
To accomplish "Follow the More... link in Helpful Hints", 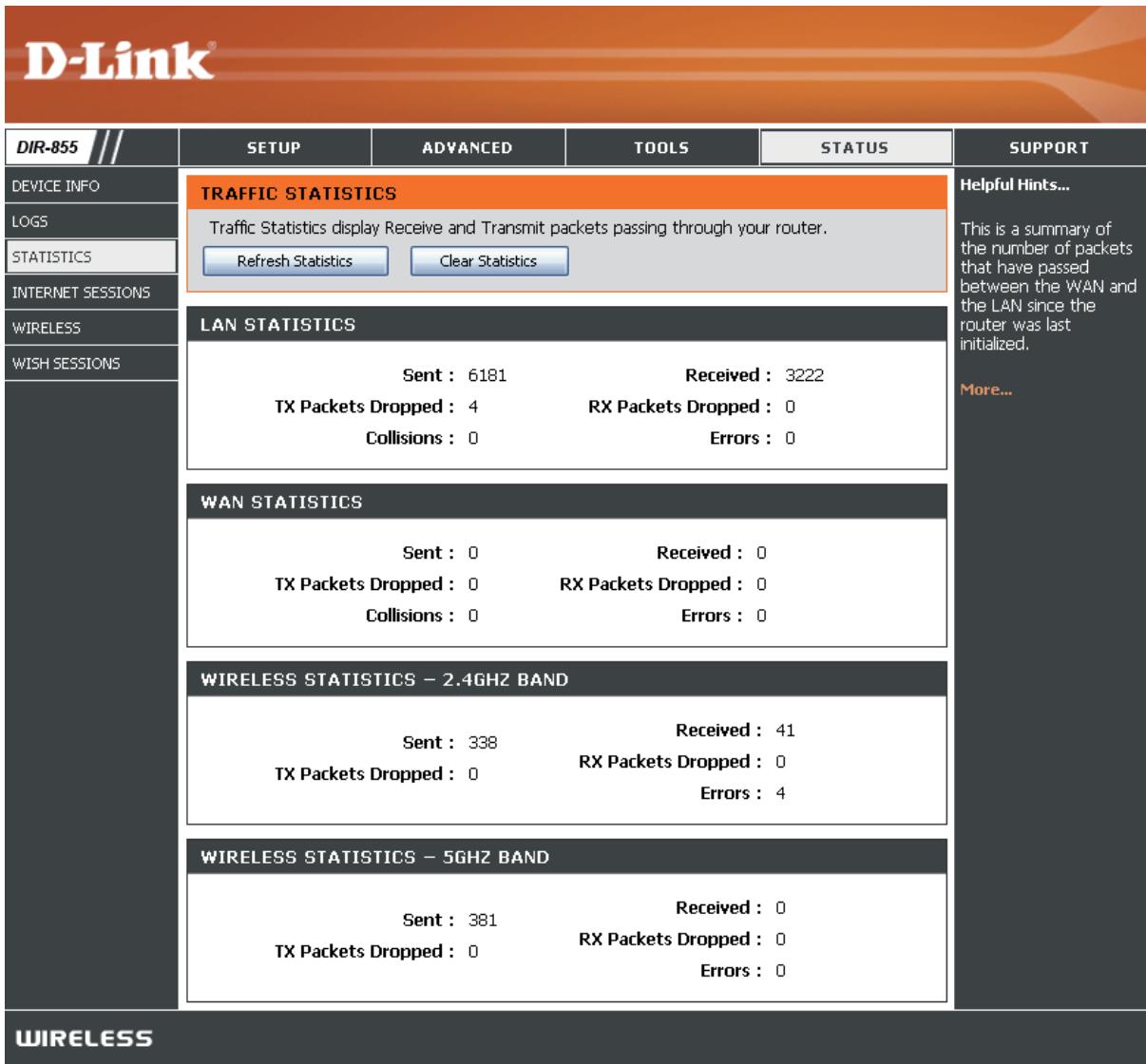I will pos(986,389).
